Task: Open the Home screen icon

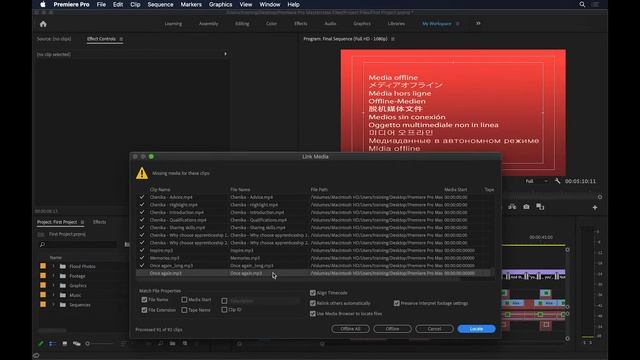Action: [x=43, y=24]
